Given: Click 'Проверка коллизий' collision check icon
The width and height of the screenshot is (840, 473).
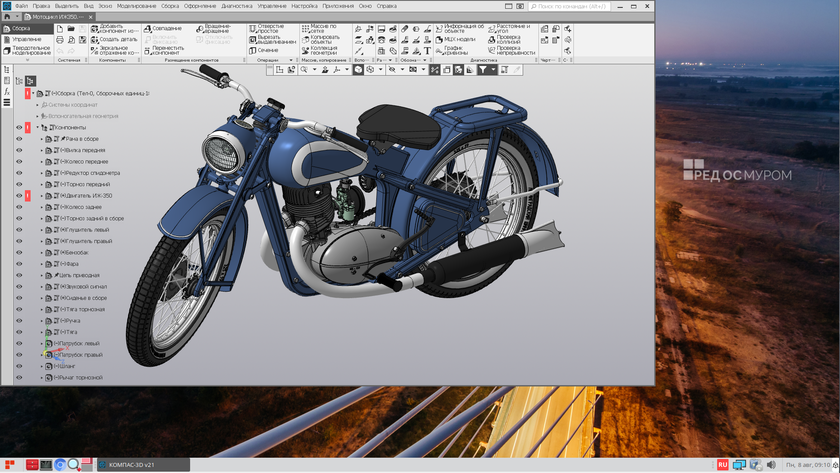Looking at the screenshot, I should pyautogui.click(x=492, y=40).
